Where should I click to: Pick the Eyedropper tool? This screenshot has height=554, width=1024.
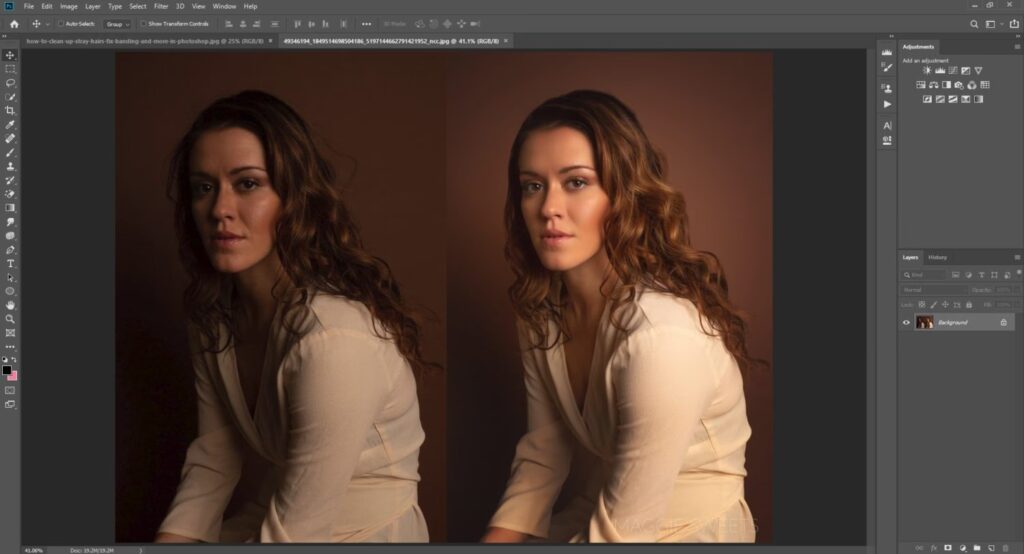(x=10, y=125)
